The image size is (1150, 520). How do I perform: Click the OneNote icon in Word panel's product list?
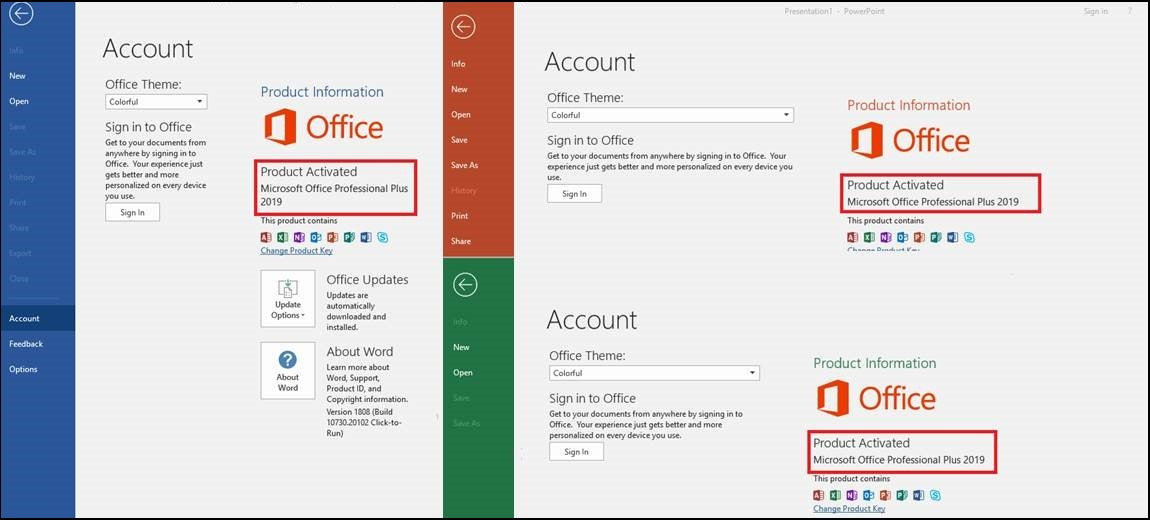pyautogui.click(x=299, y=237)
